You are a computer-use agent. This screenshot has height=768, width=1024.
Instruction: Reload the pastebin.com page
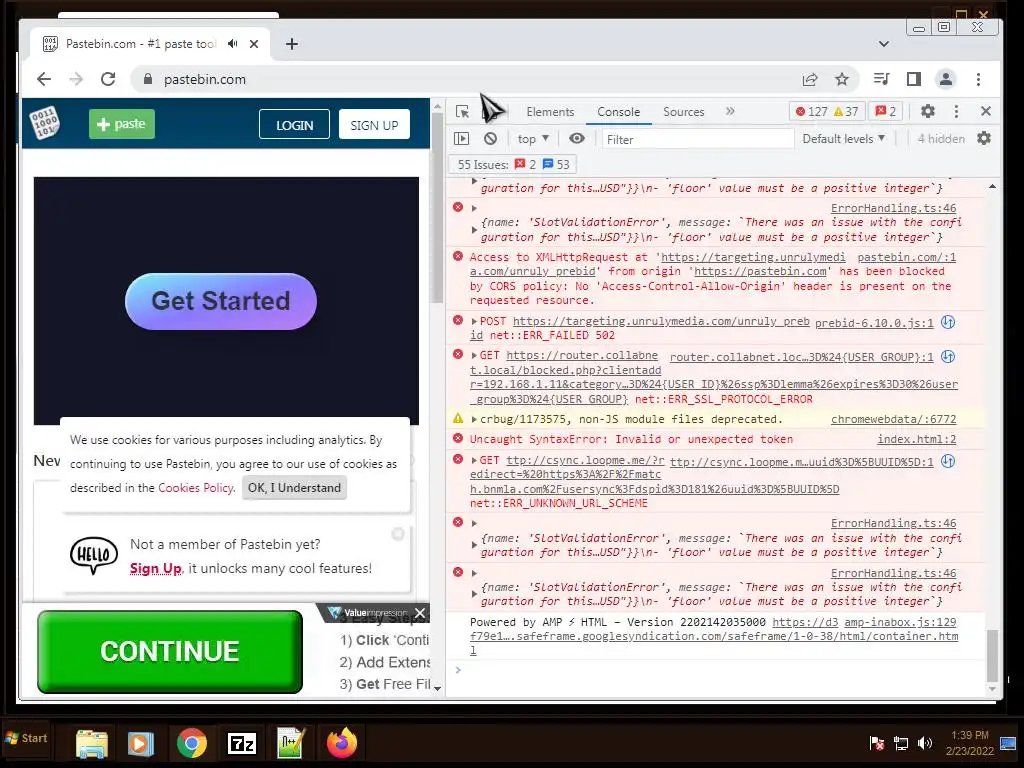tap(108, 79)
